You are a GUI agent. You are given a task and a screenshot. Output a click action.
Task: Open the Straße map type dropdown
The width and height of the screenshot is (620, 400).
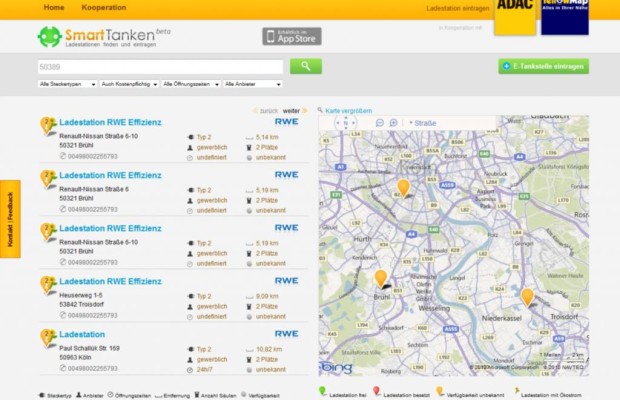tap(423, 123)
